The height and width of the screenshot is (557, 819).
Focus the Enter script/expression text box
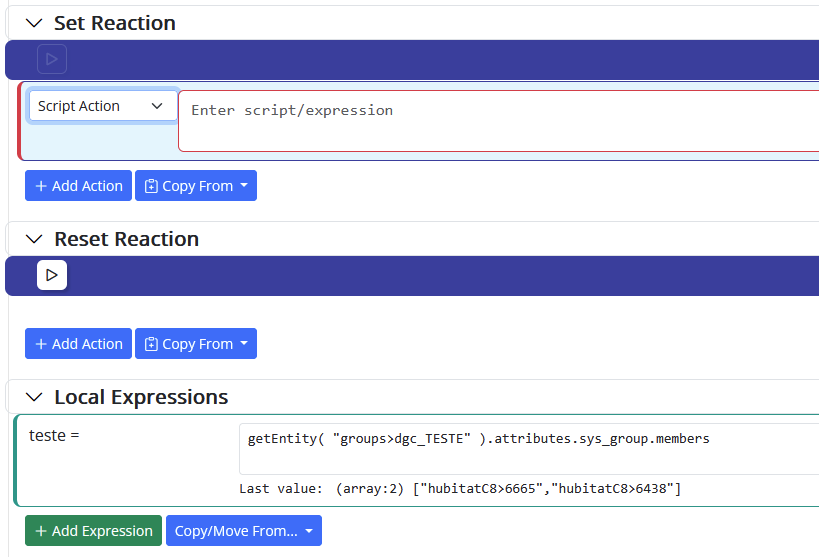click(x=498, y=121)
